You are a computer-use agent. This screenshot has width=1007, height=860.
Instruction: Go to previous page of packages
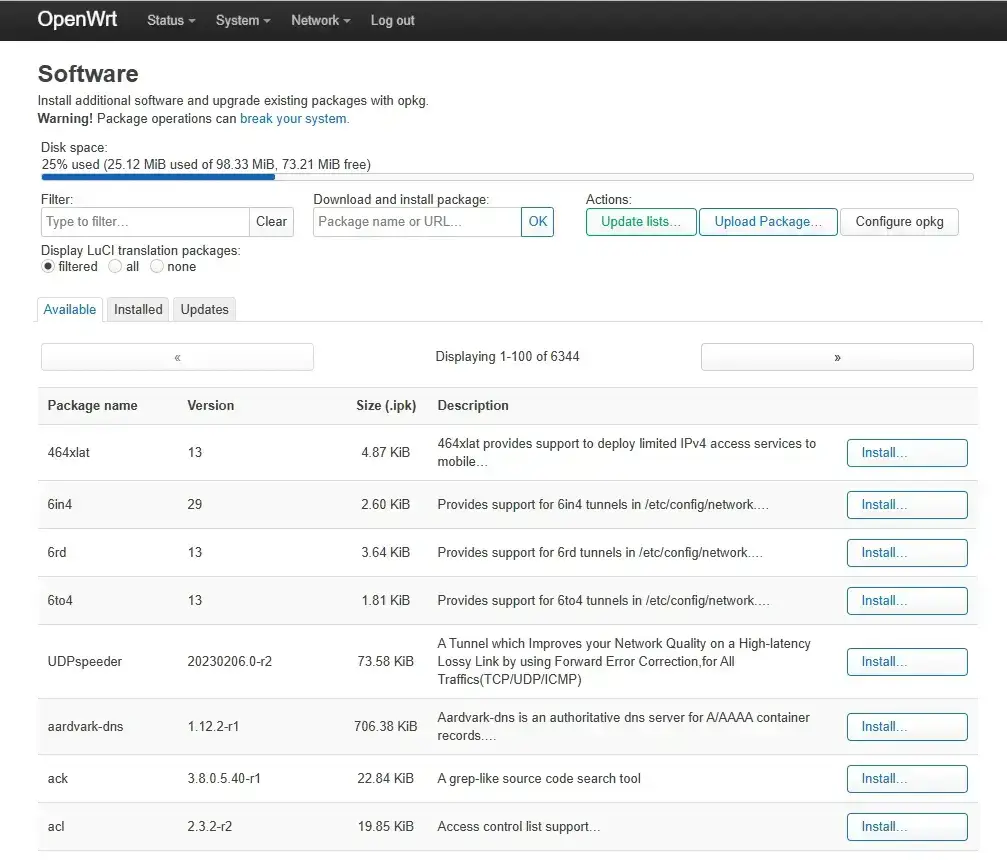[x=177, y=357]
